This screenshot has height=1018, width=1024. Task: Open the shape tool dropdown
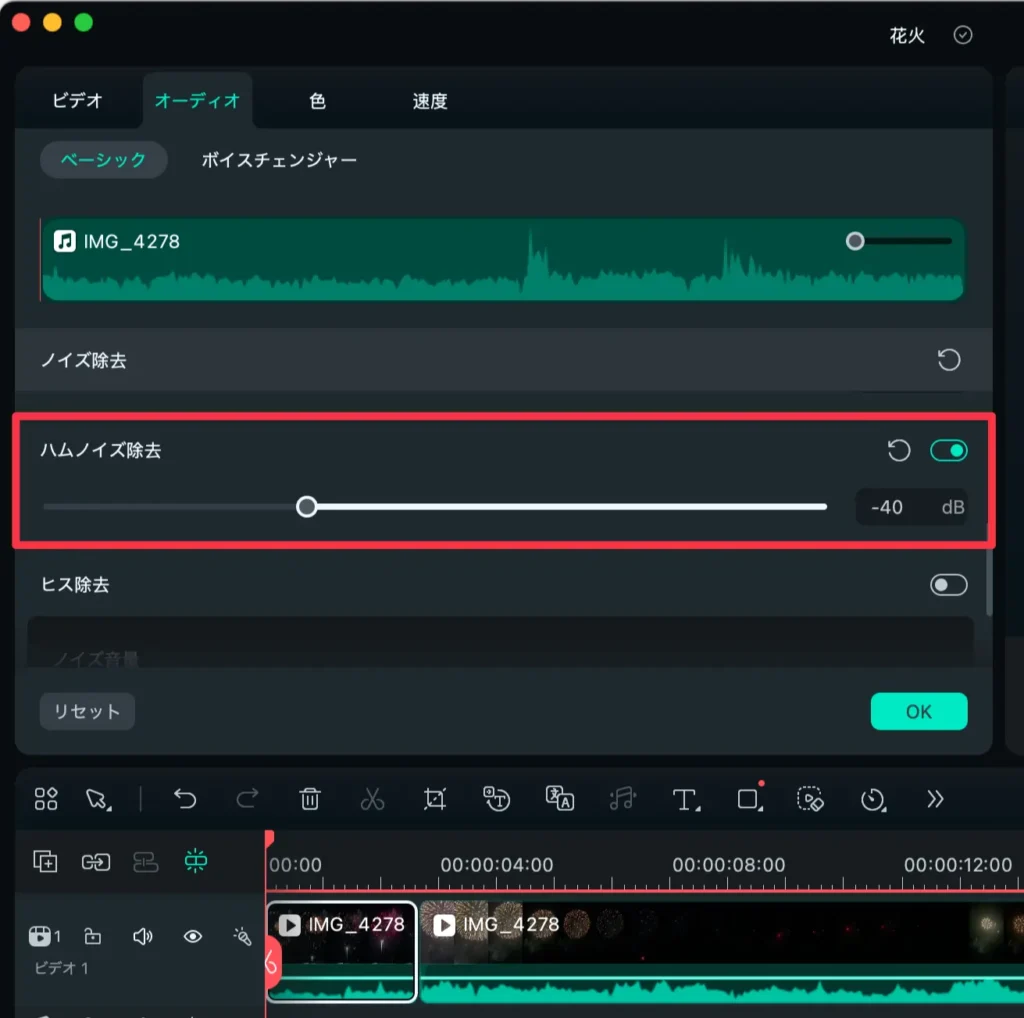tap(749, 798)
